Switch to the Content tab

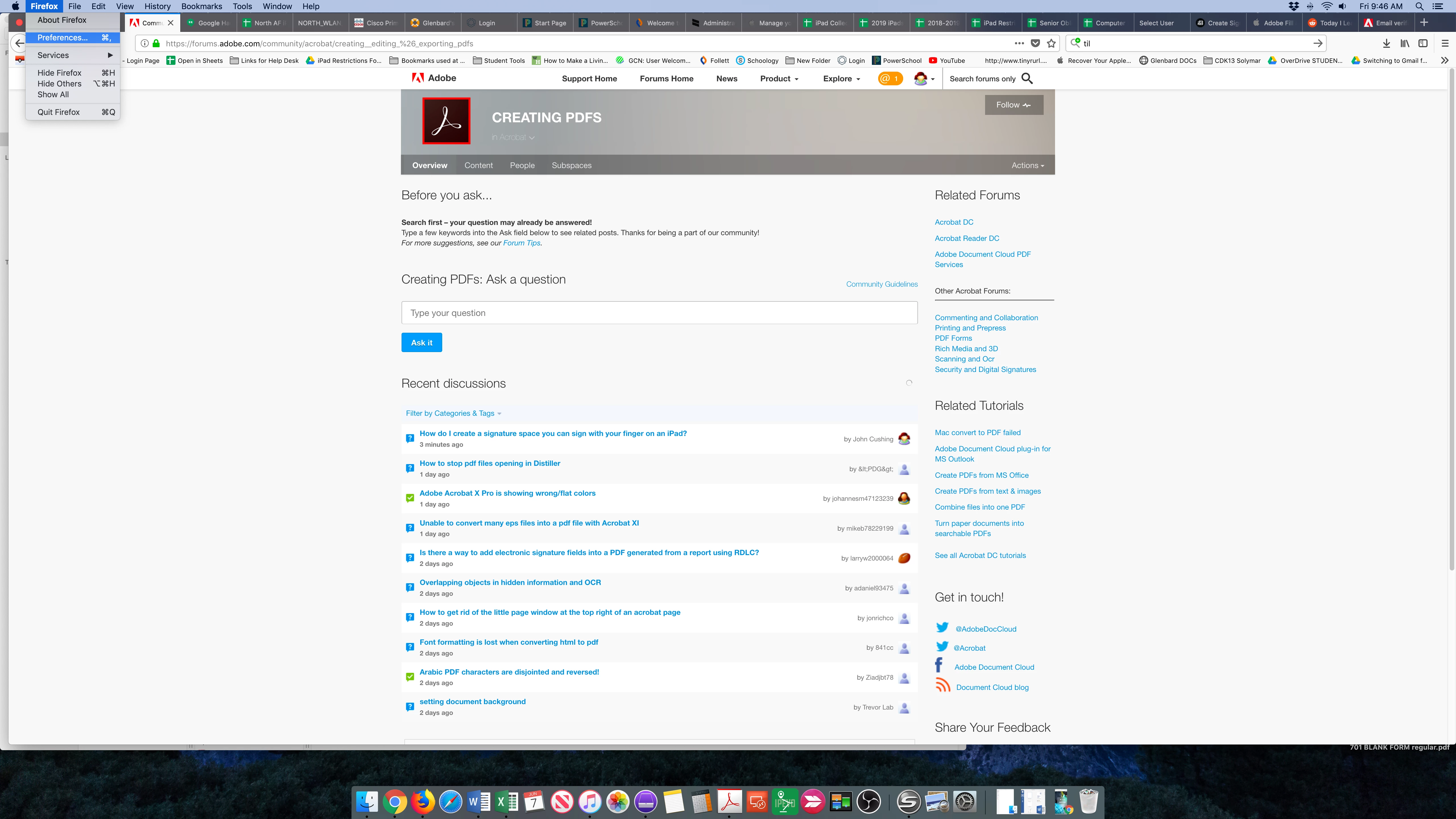478,166
